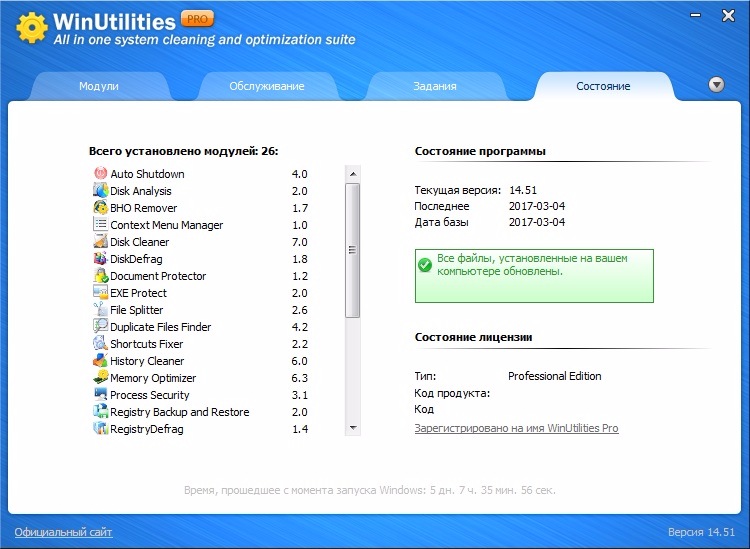The image size is (750, 549).
Task: Select the BHO Remover list entry
Action: click(x=200, y=208)
